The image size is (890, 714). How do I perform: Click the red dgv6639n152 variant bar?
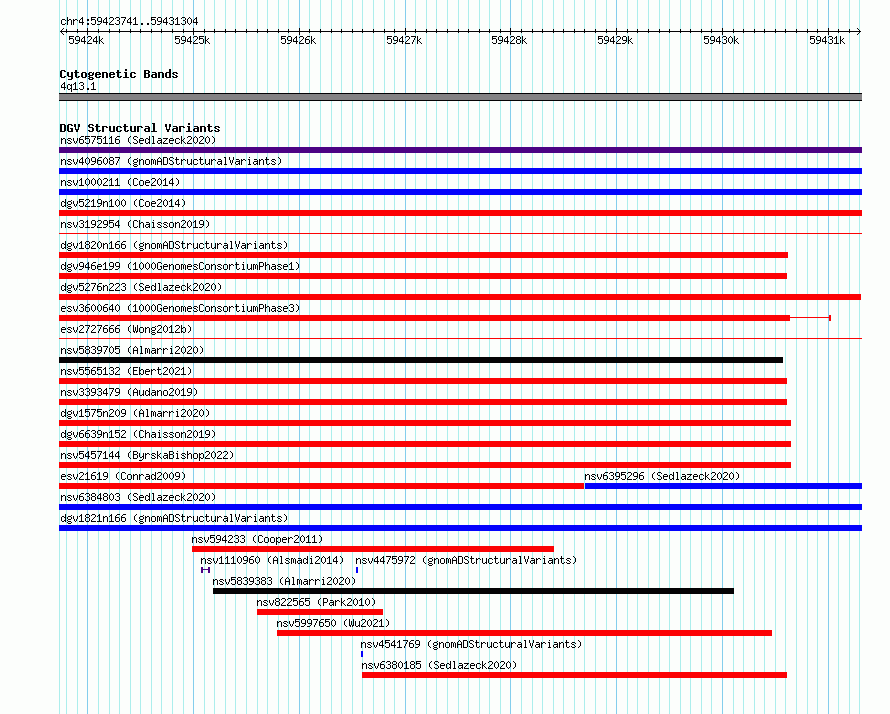click(425, 444)
